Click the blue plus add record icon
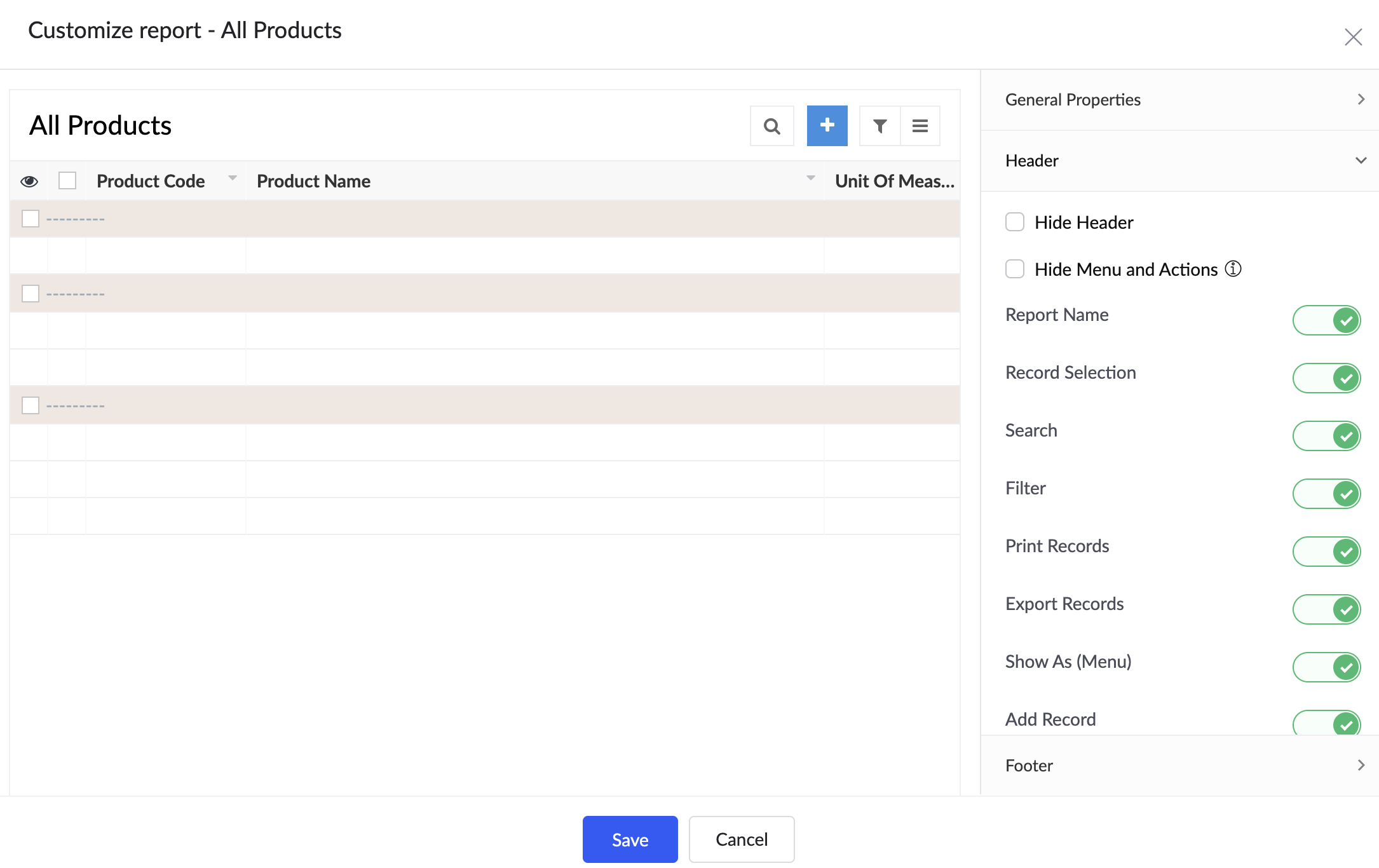Screen dimensions: 1379x868 coord(827,126)
